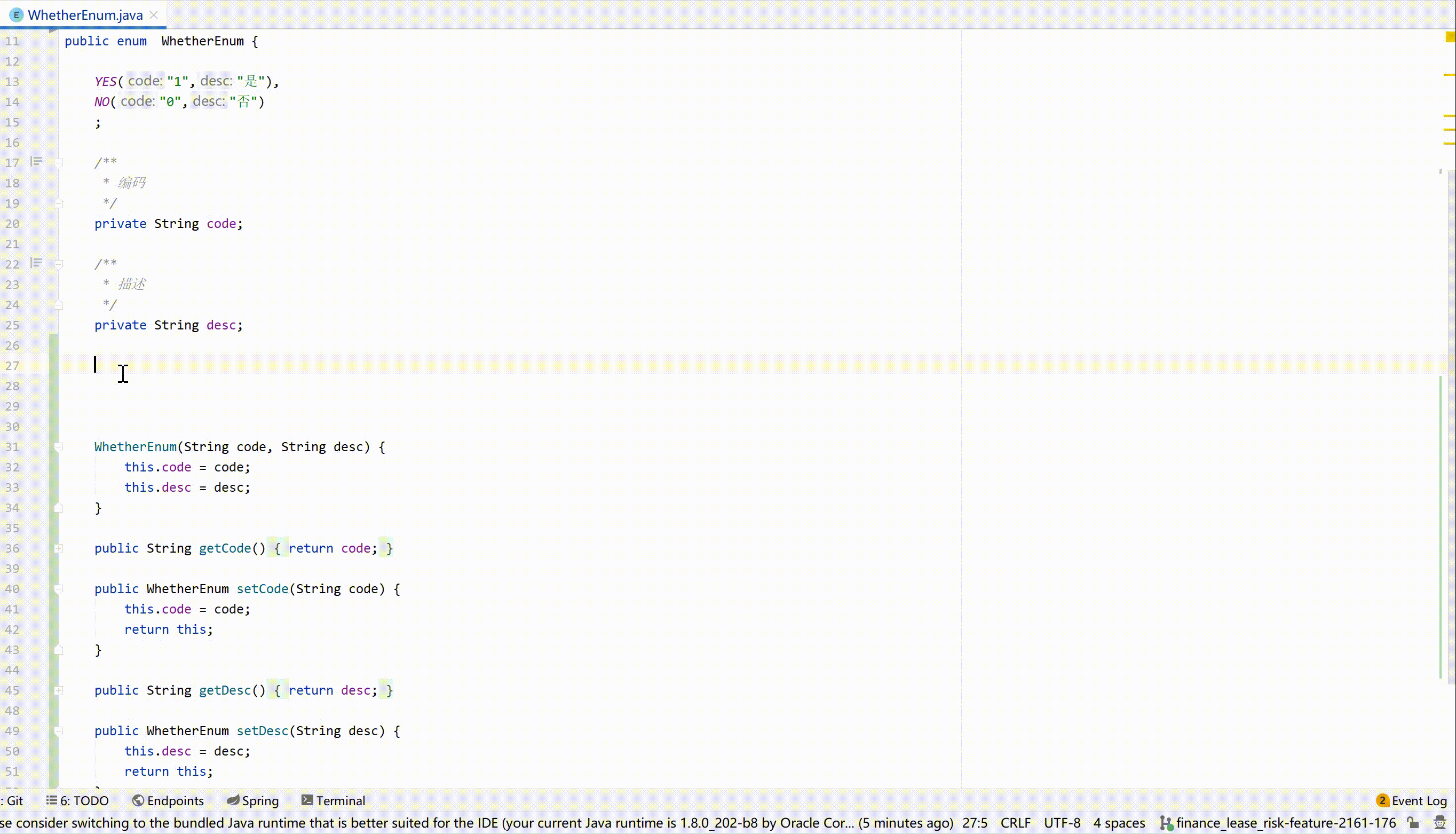Open the Event Log with 2 notifications

(x=1411, y=800)
